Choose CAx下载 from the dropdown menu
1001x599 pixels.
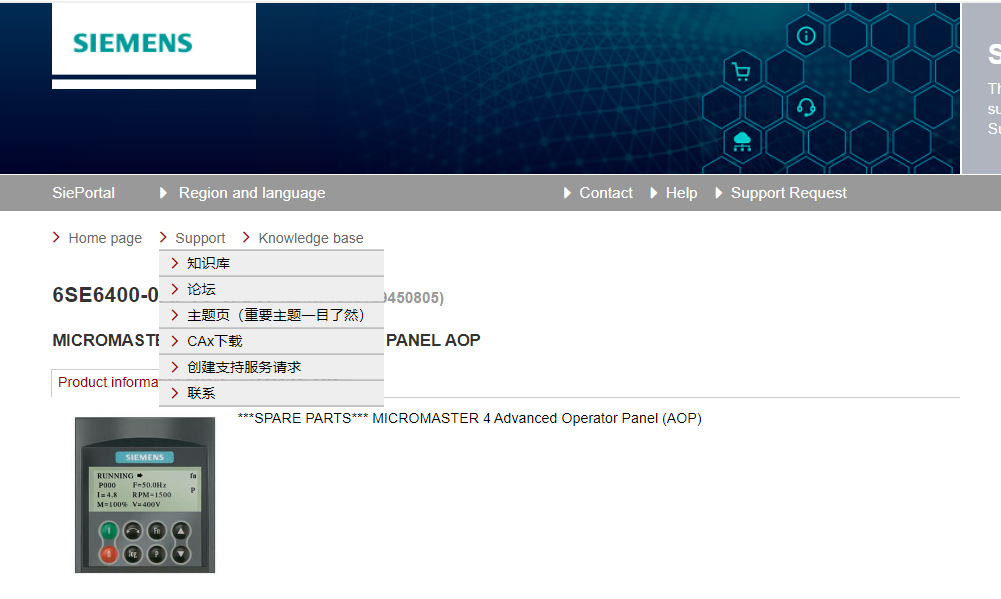214,341
